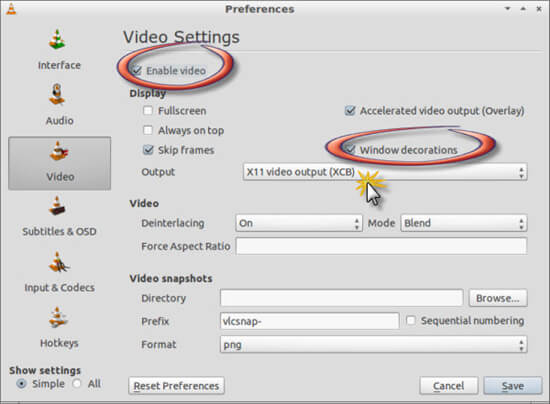Check the Always on top option
This screenshot has height=404, width=550.
(148, 130)
